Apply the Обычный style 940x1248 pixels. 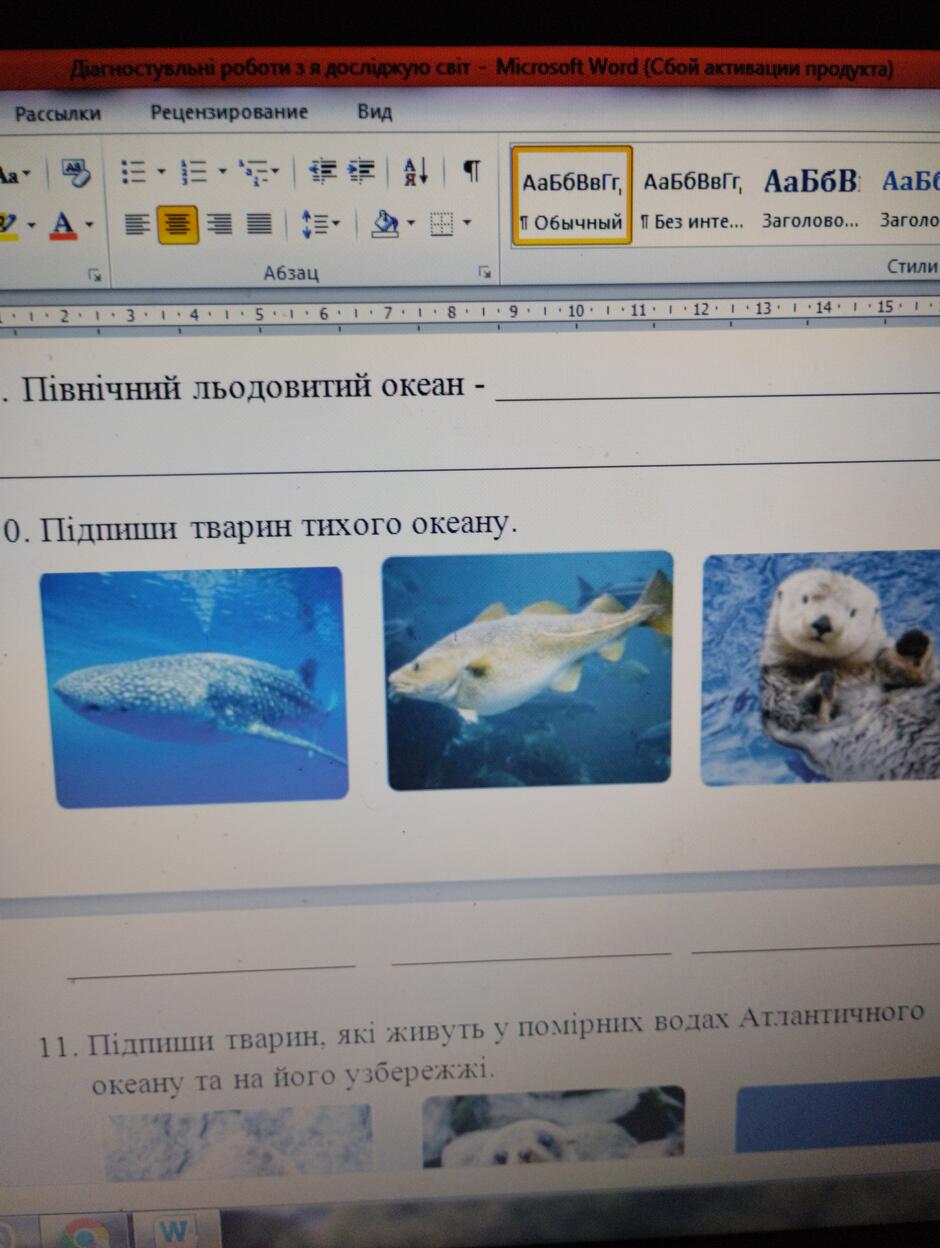[572, 196]
